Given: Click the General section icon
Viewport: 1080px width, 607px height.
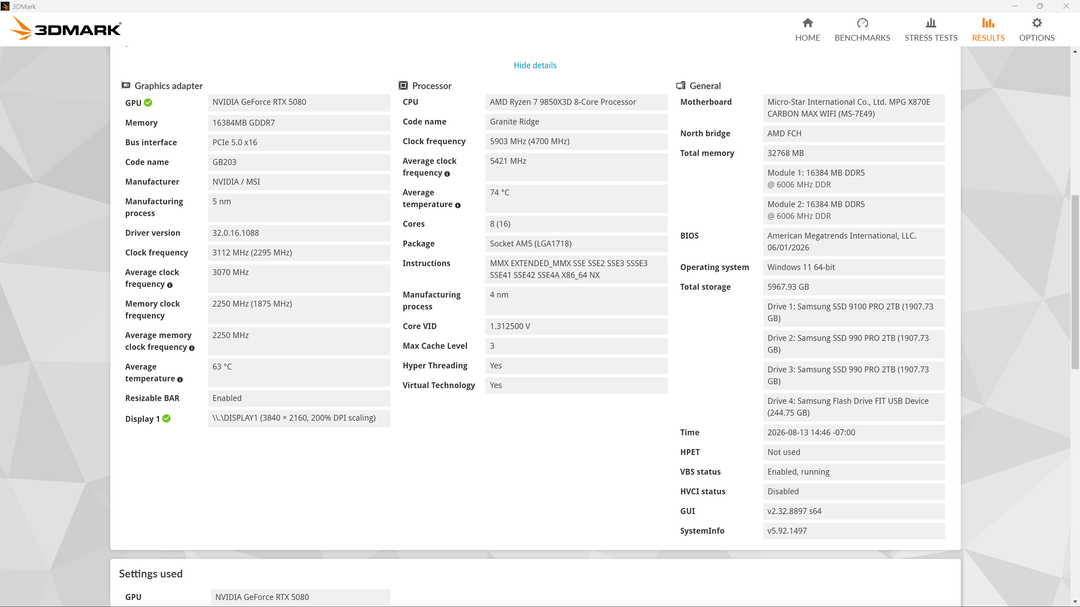Looking at the screenshot, I should coord(681,85).
